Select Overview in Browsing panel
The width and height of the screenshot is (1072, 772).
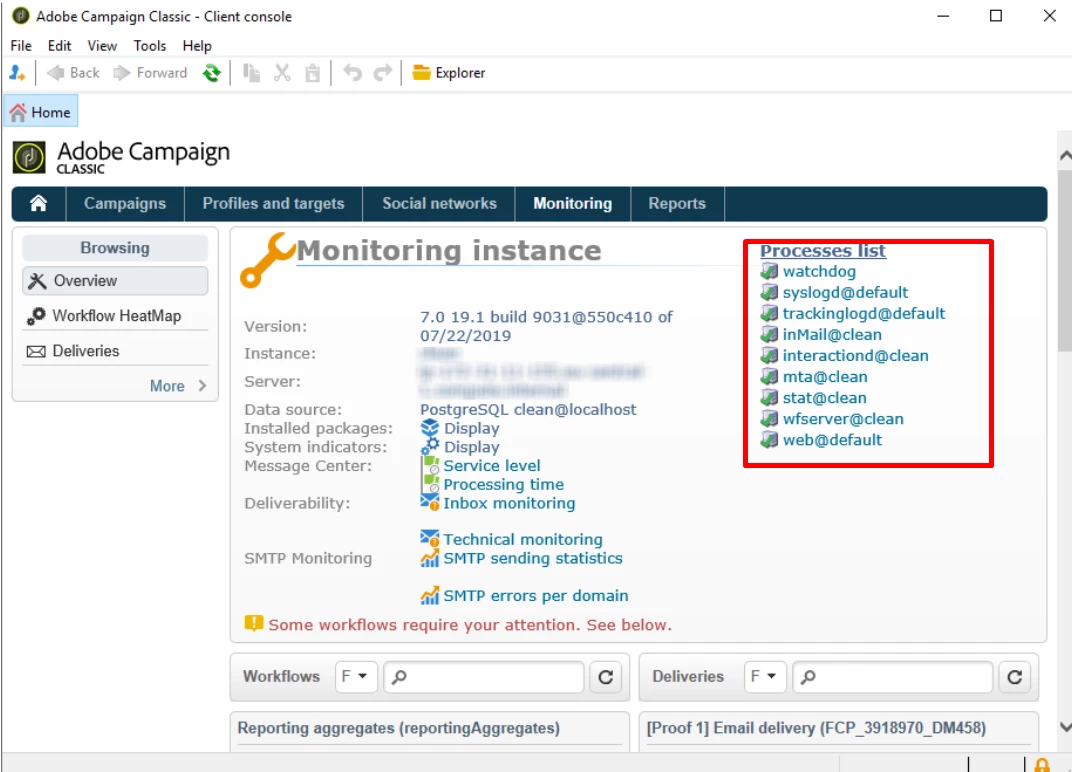point(115,281)
